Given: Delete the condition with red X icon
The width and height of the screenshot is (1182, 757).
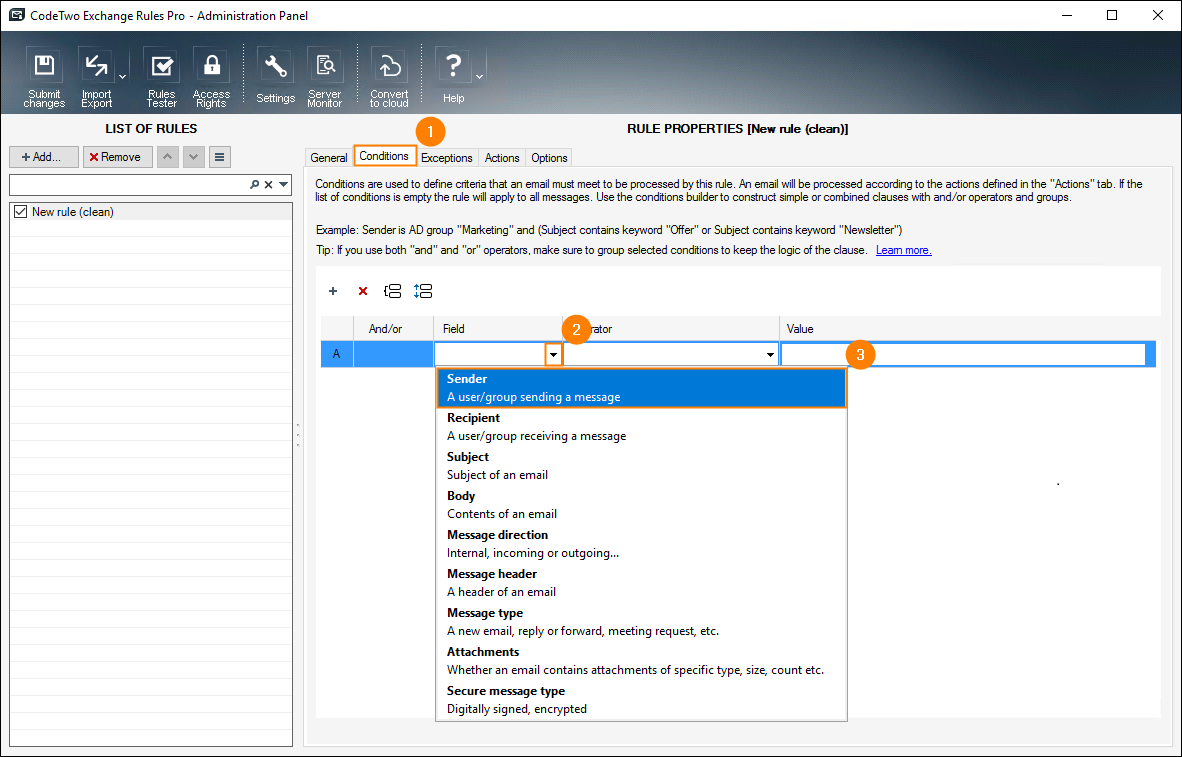Looking at the screenshot, I should point(363,291).
